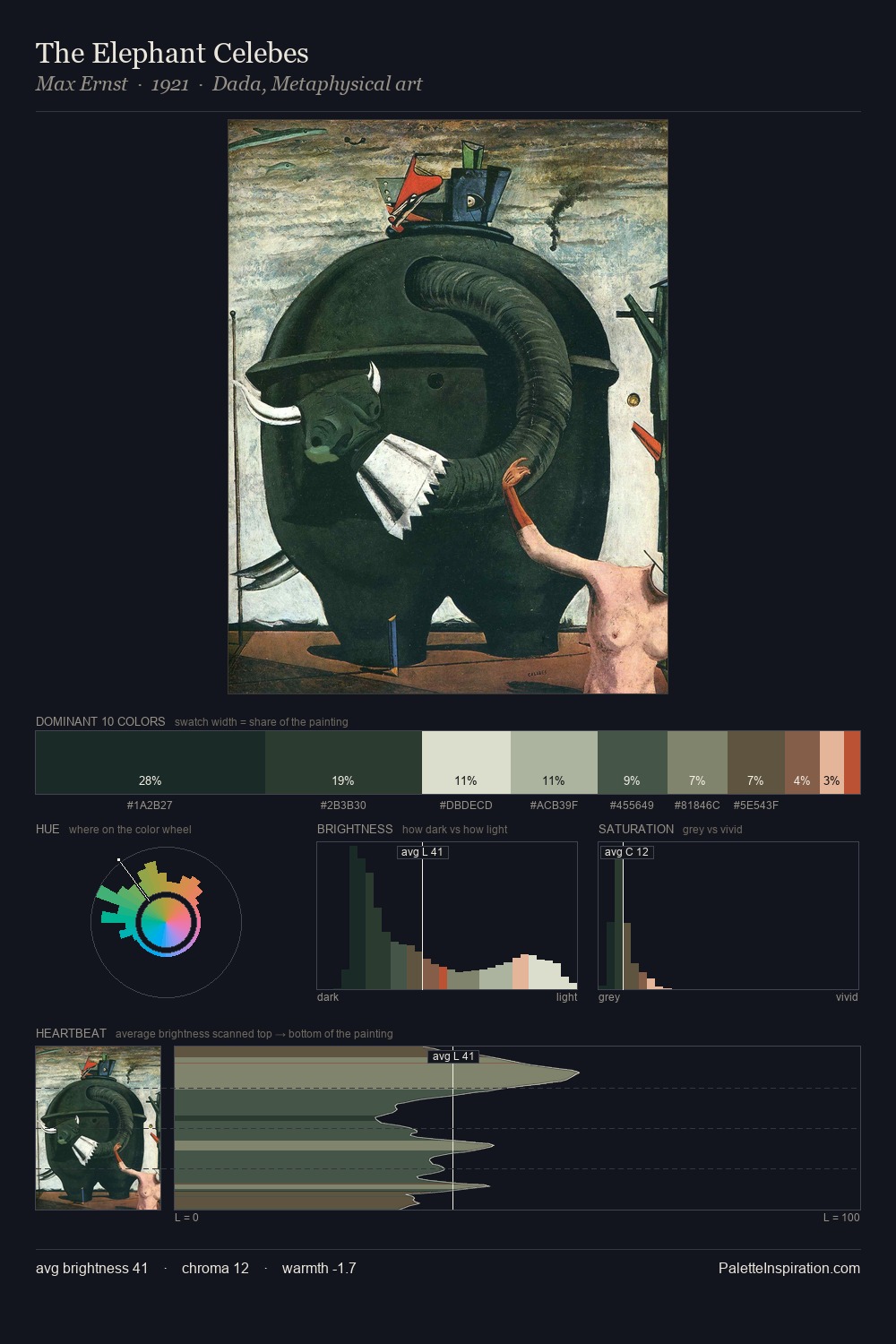The image size is (896, 1344).
Task: Click the 'L = 100' heartbeat axis label
Action: pyautogui.click(x=841, y=1218)
